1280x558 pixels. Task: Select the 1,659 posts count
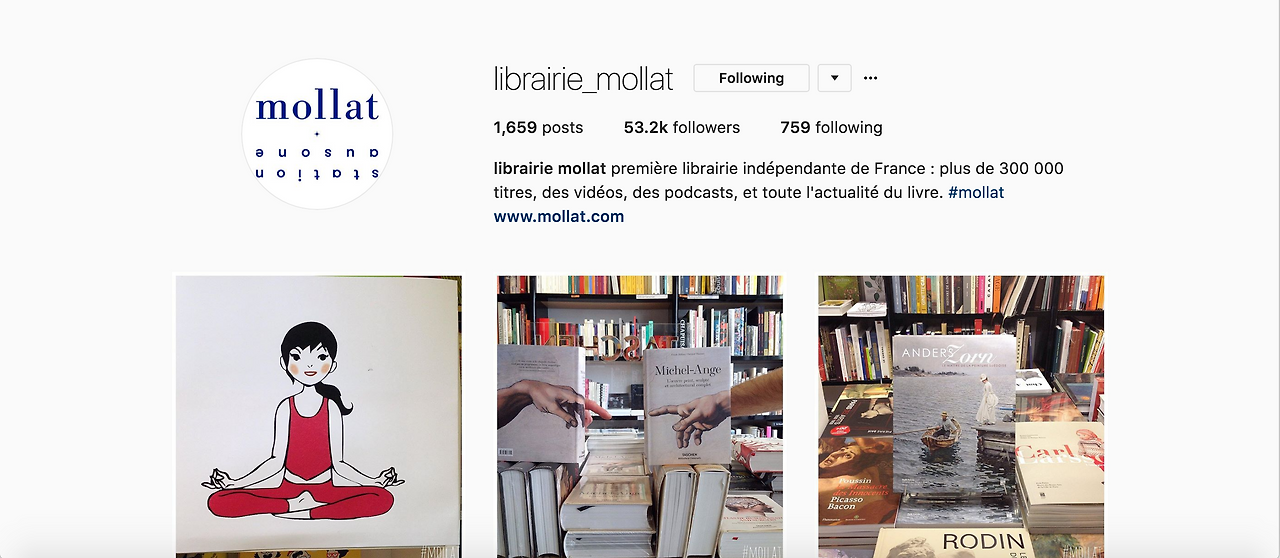(x=538, y=127)
